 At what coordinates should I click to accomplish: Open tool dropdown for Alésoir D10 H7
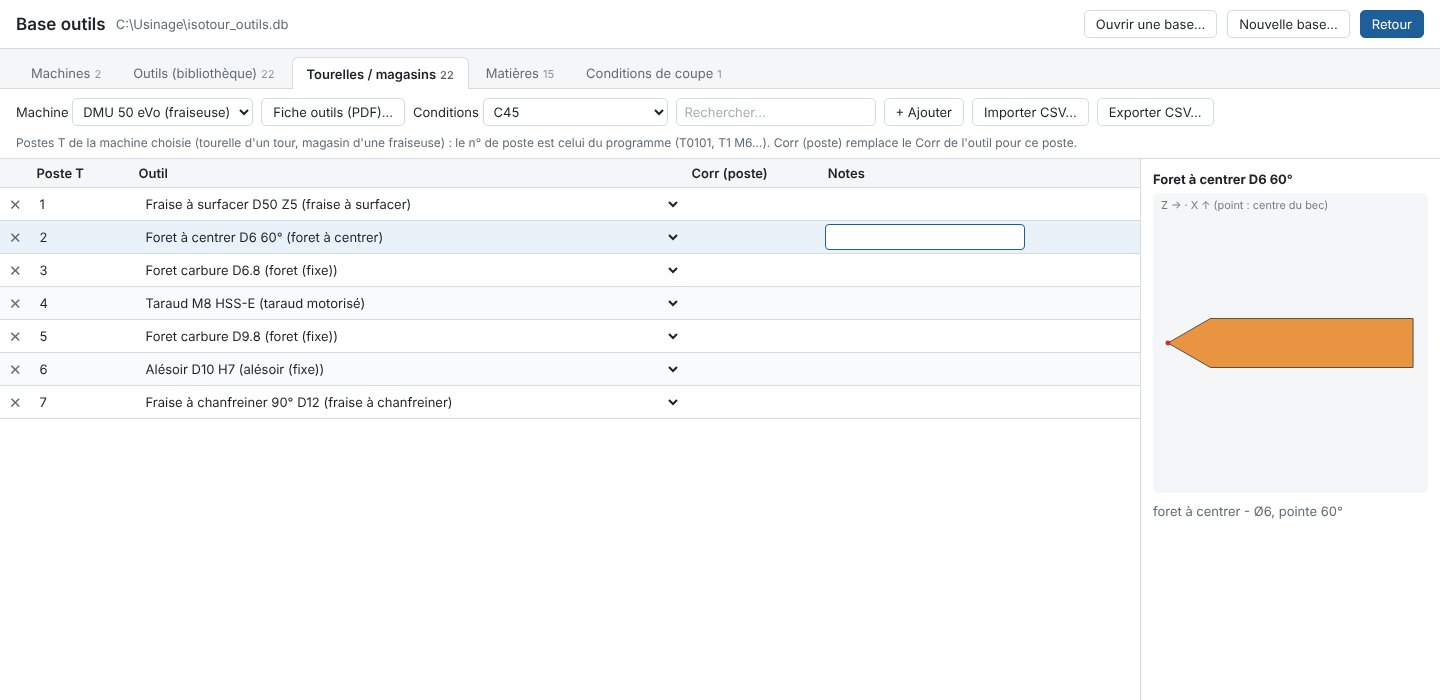[410, 369]
